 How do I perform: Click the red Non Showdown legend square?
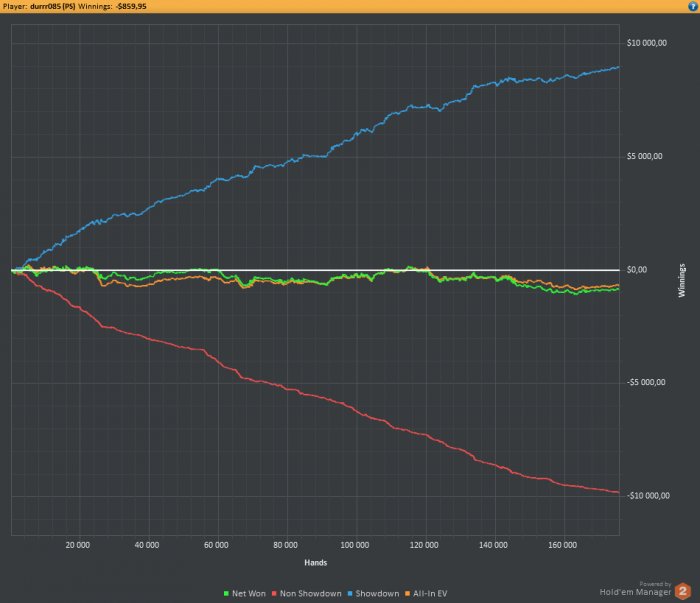click(x=274, y=593)
